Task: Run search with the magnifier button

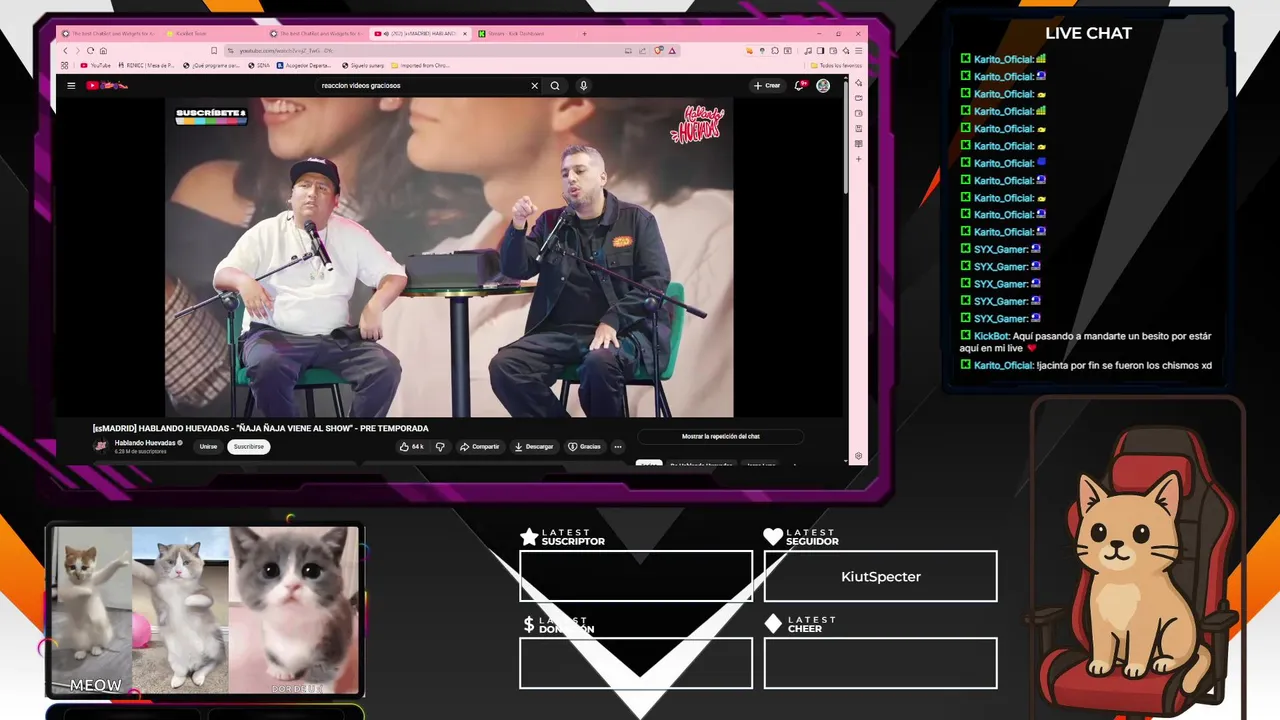Action: 555,86
